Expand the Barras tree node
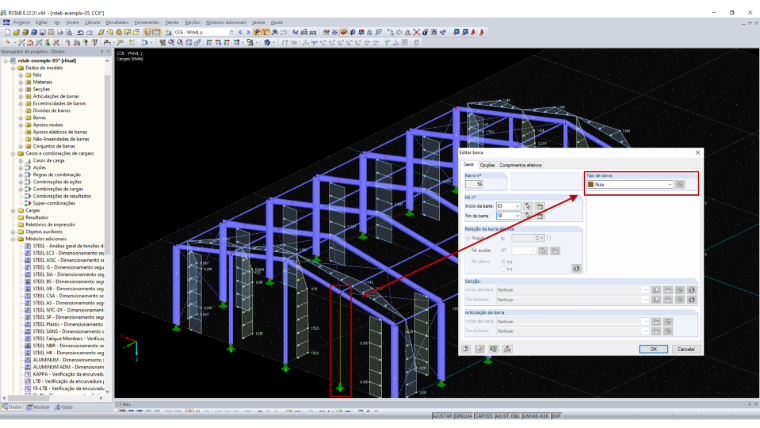 click(x=21, y=118)
